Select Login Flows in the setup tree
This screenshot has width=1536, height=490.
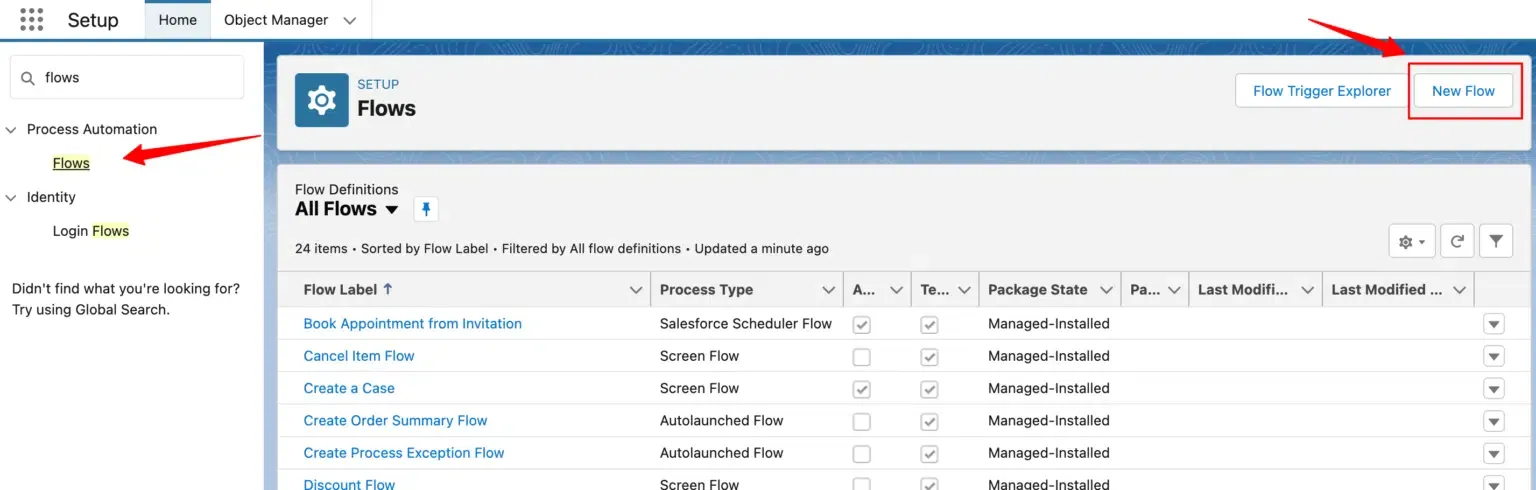[91, 231]
